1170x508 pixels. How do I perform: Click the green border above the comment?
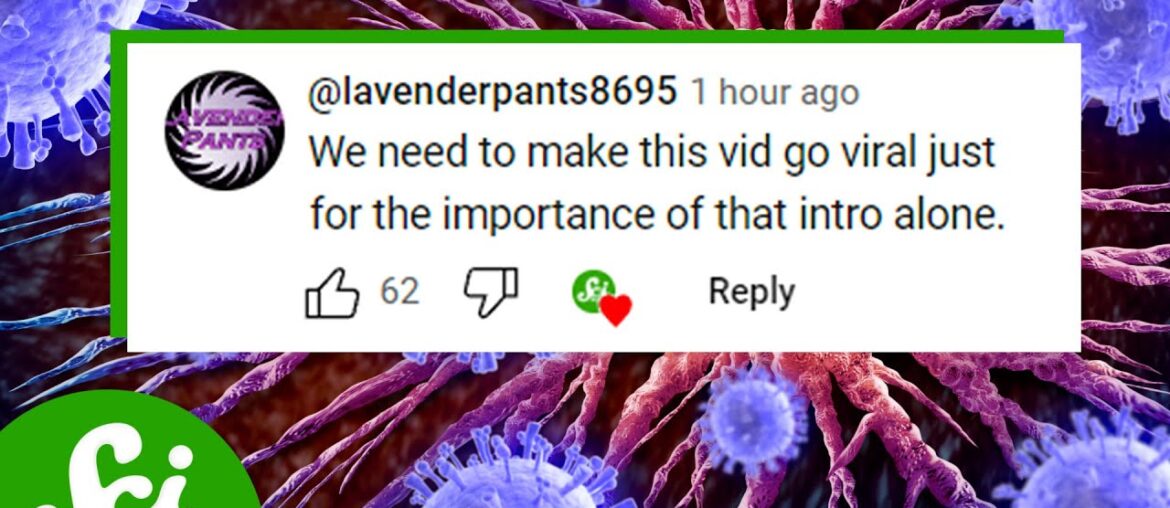(x=586, y=36)
